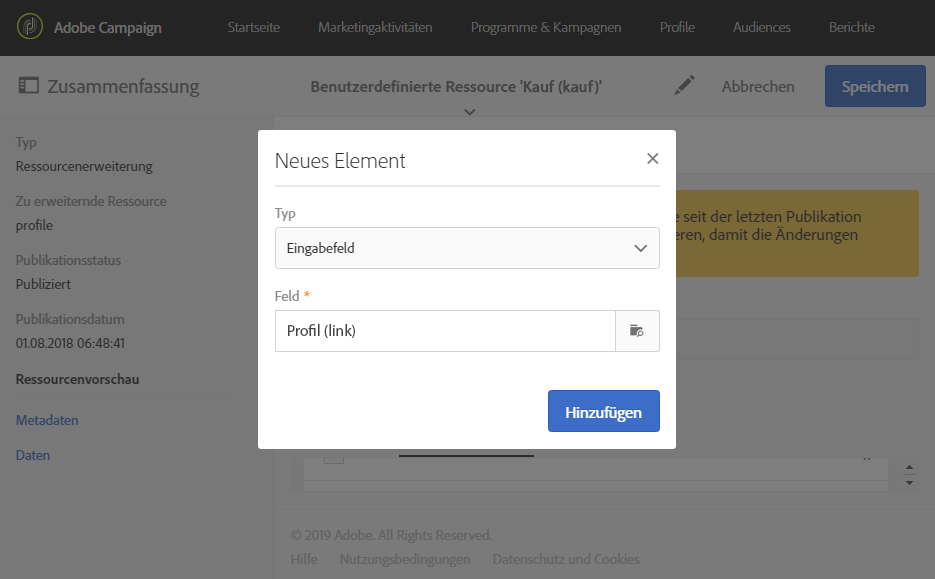Open the Metadaten link
This screenshot has height=579, width=935.
pyautogui.click(x=47, y=420)
